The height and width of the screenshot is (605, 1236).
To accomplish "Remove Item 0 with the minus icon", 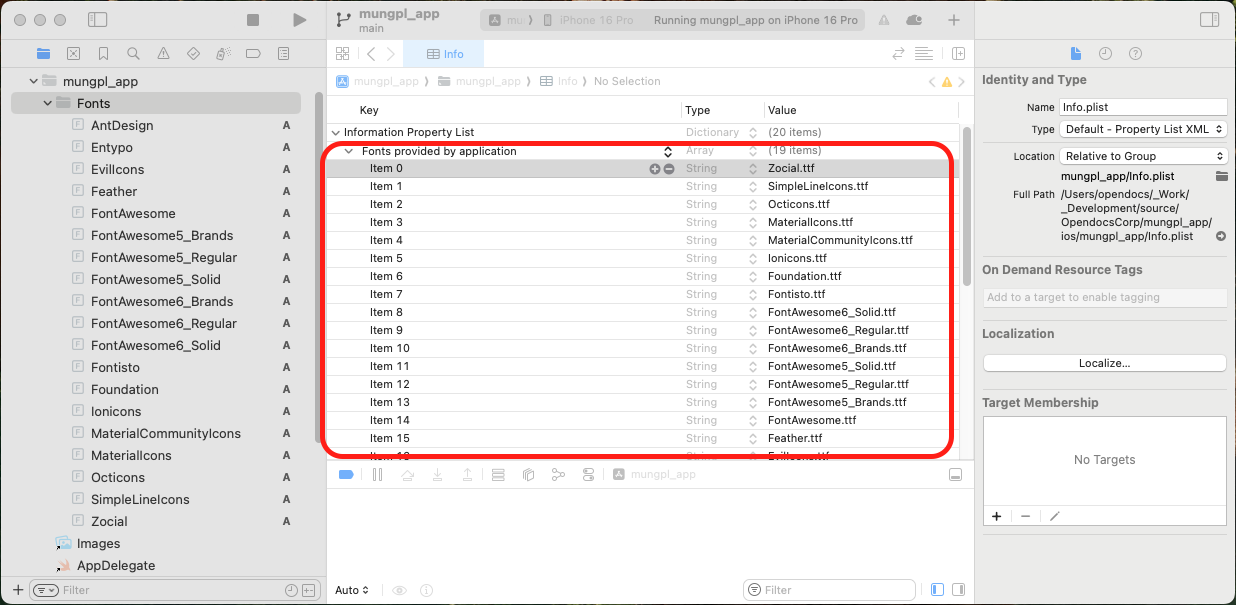I will point(669,169).
